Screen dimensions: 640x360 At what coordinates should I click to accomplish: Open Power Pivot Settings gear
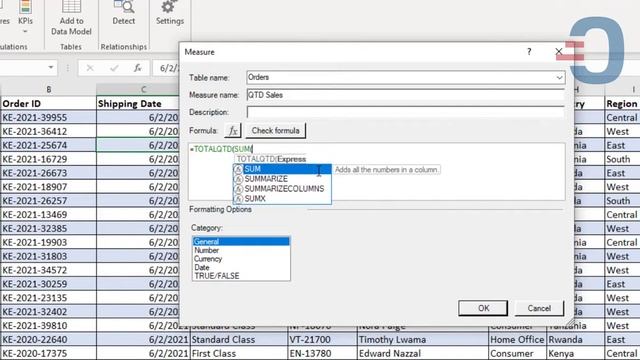click(169, 7)
